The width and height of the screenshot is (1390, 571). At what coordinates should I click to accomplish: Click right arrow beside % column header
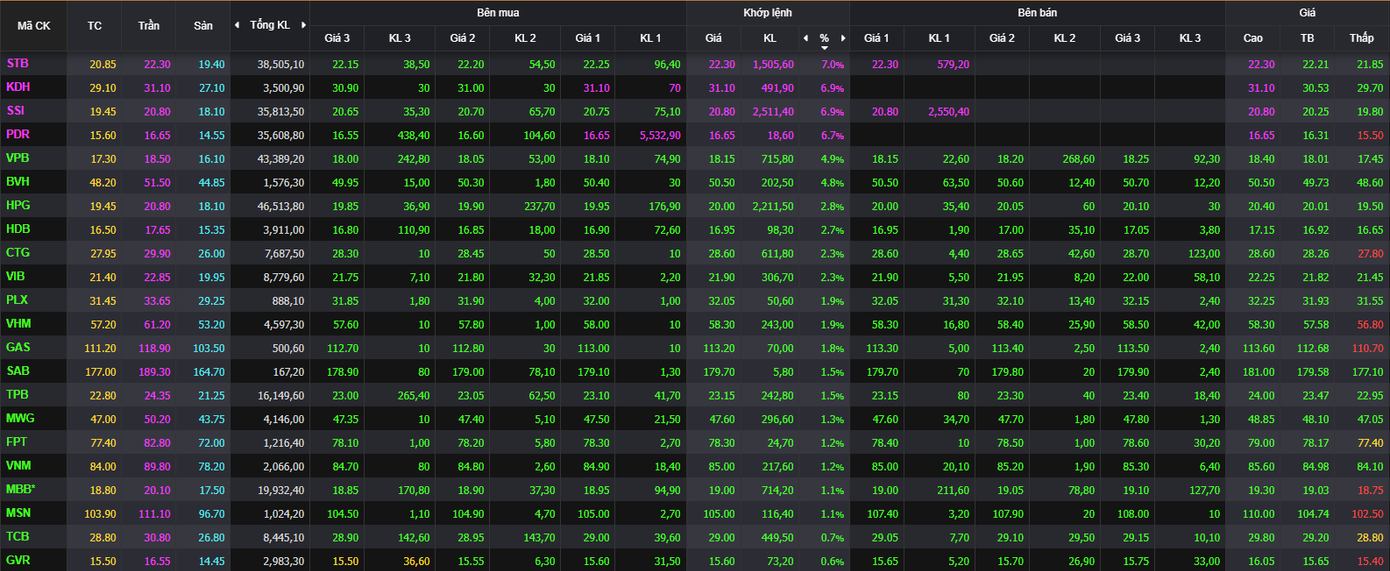(x=843, y=38)
